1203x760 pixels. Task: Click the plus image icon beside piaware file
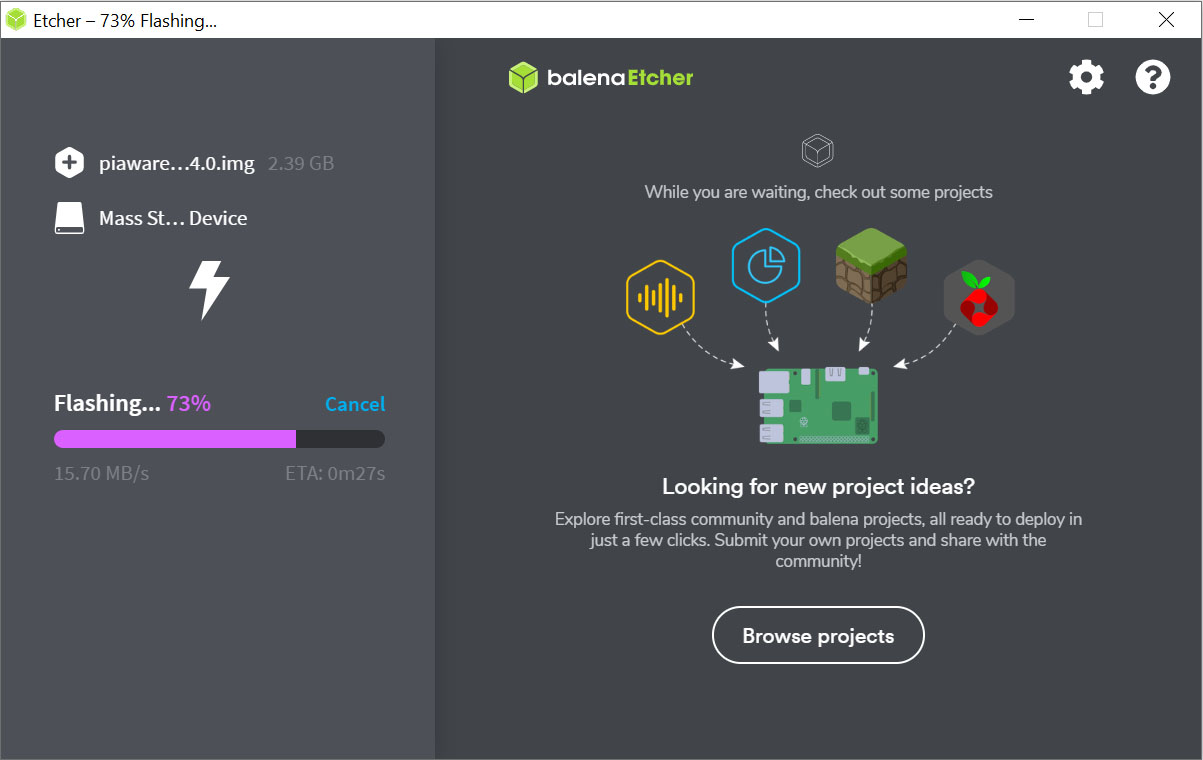[69, 163]
